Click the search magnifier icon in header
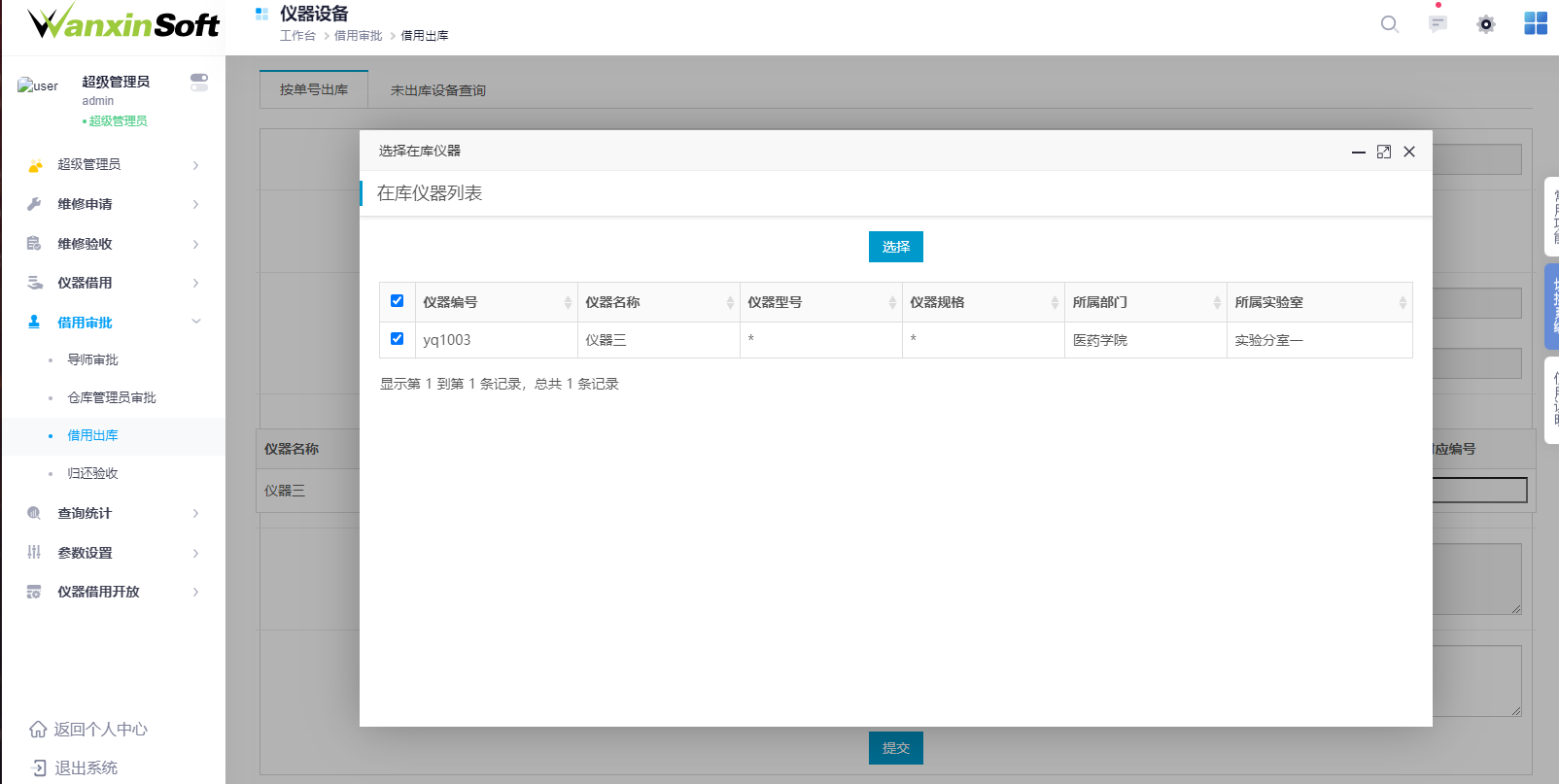This screenshot has height=784, width=1559. [1390, 24]
